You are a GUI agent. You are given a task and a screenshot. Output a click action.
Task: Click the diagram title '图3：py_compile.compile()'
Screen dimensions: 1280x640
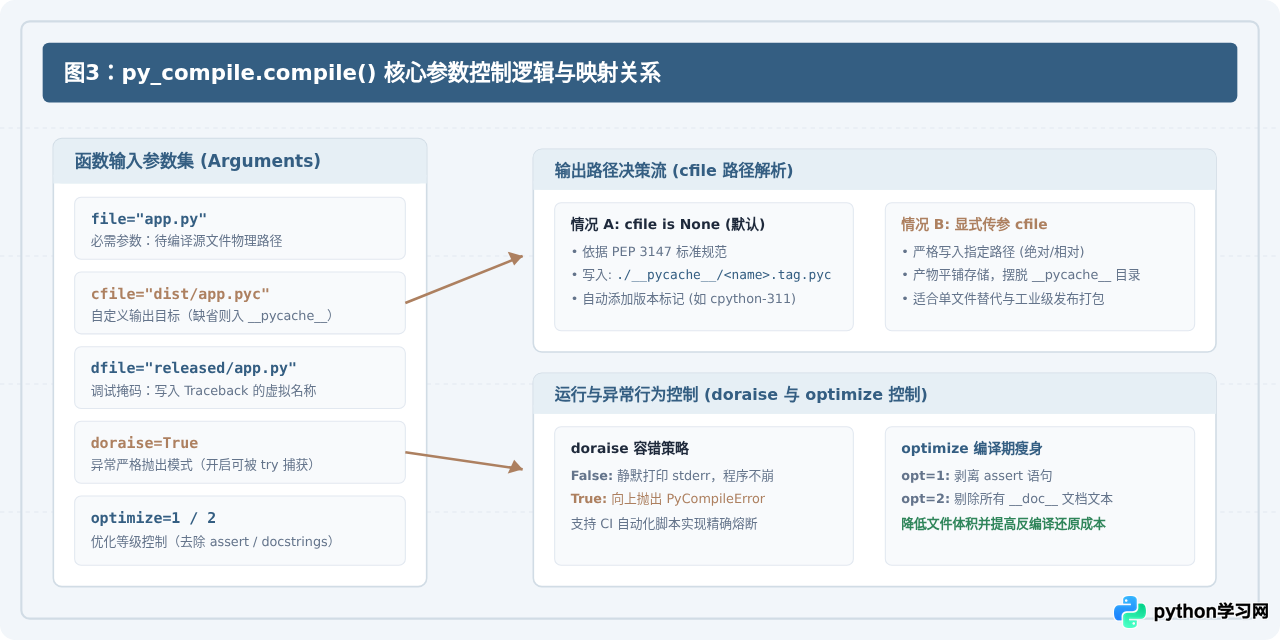click(x=219, y=73)
